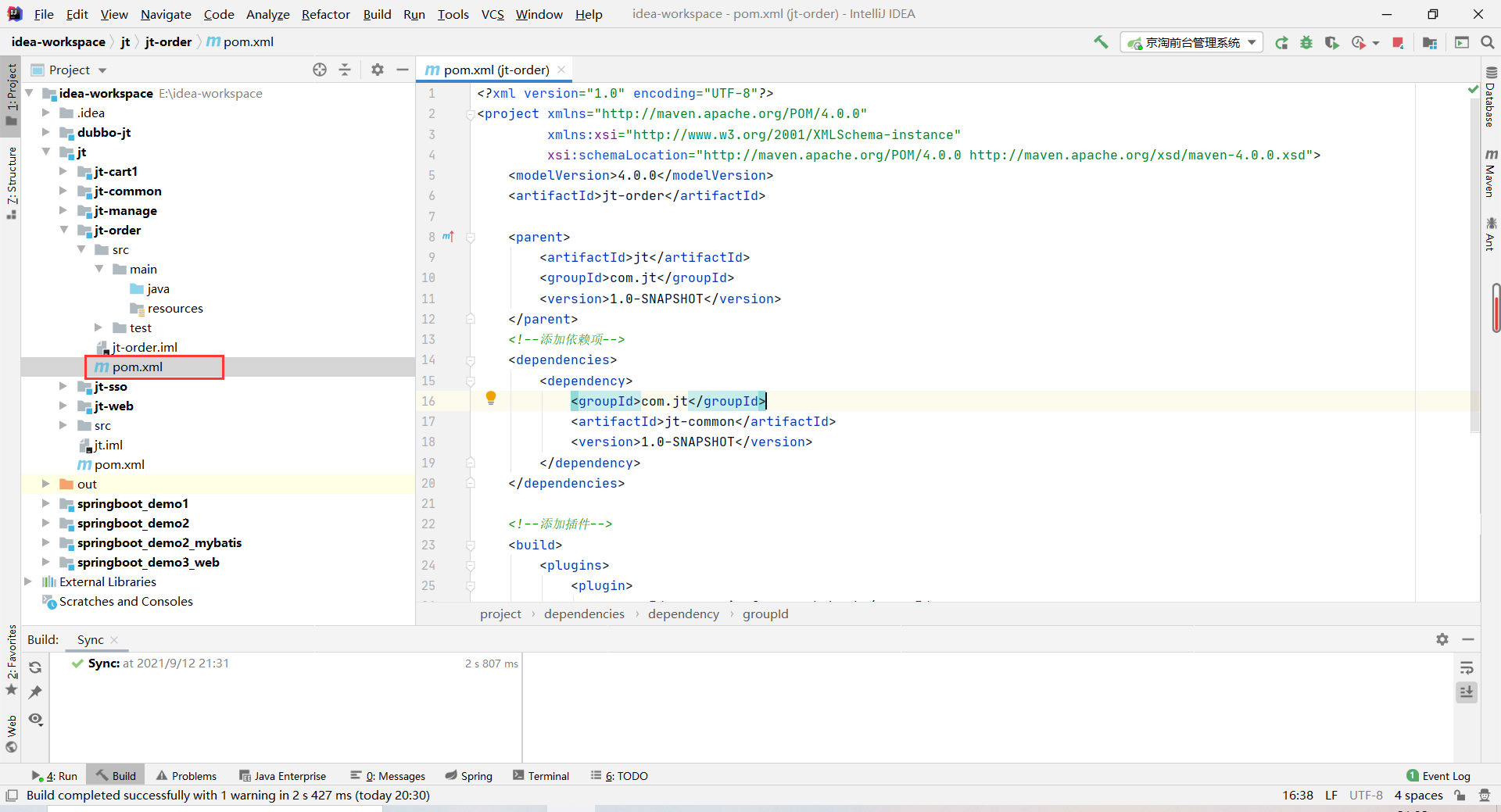
Task: Open the VCS menu
Action: (493, 14)
